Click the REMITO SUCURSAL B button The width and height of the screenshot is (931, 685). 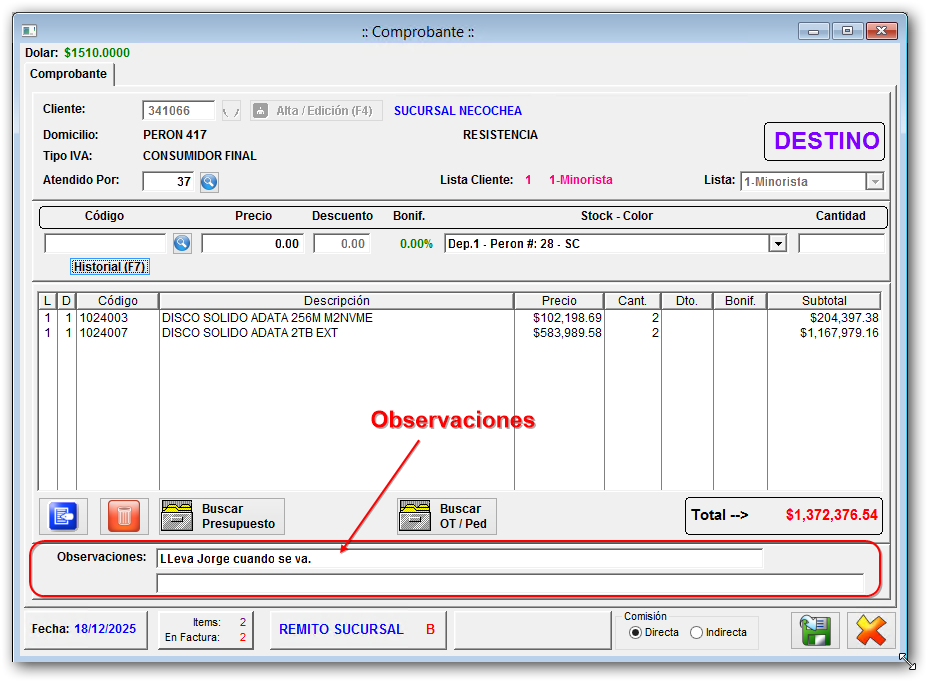(358, 630)
